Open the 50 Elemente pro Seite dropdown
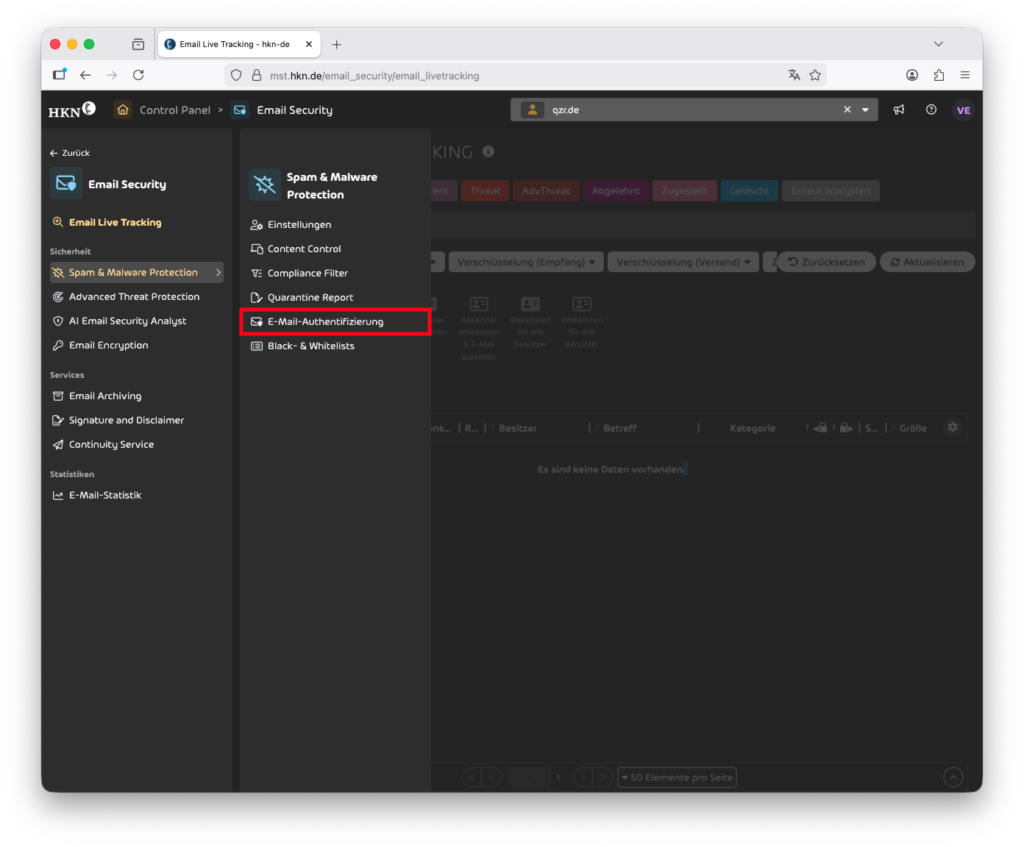 [x=677, y=777]
